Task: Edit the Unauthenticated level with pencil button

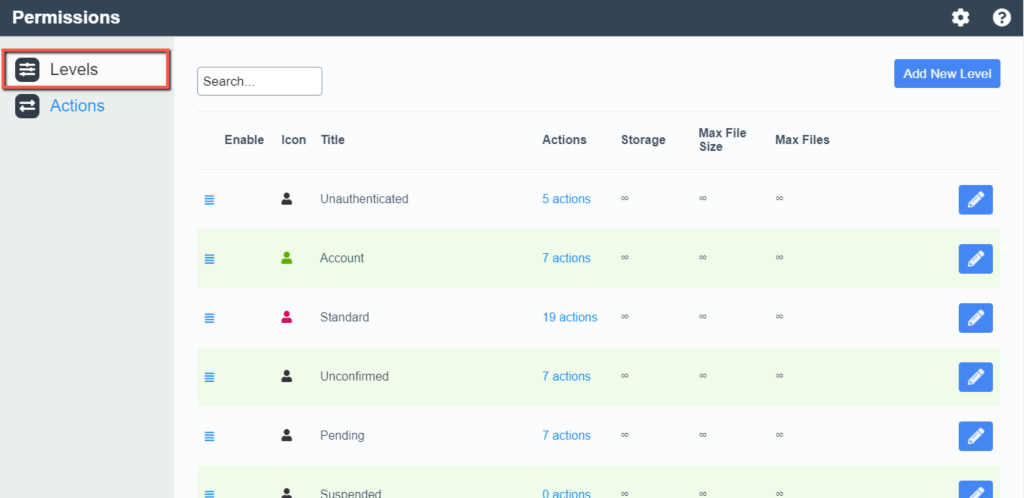Action: [x=976, y=200]
